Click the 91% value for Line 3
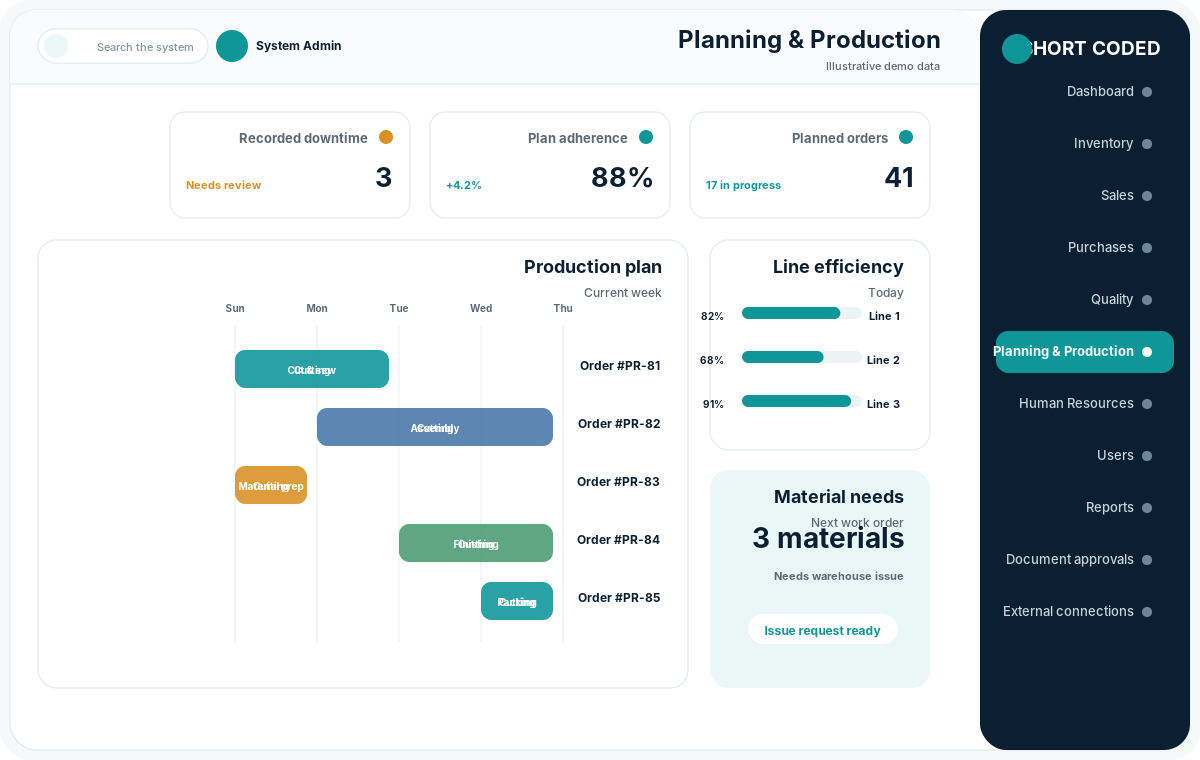Image resolution: width=1200 pixels, height=760 pixels. pyautogui.click(x=713, y=404)
